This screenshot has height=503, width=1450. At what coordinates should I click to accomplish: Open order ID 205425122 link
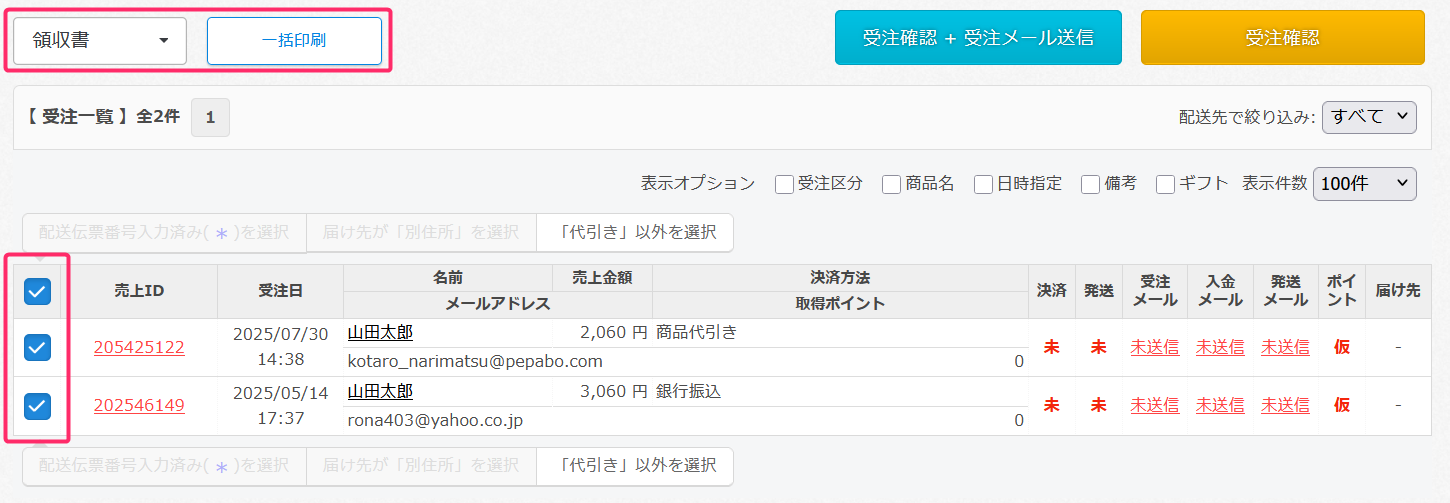pyautogui.click(x=139, y=347)
